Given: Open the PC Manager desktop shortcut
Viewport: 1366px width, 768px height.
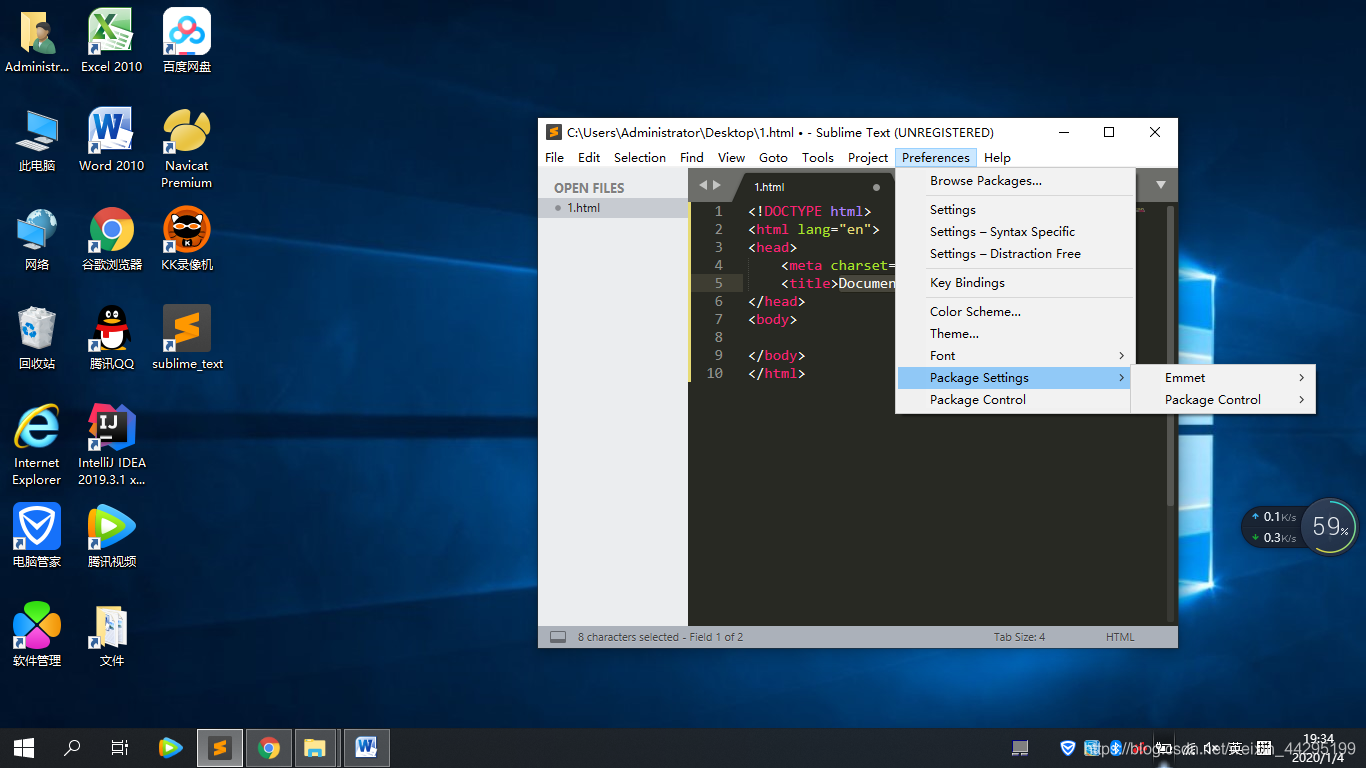Looking at the screenshot, I should [x=37, y=536].
